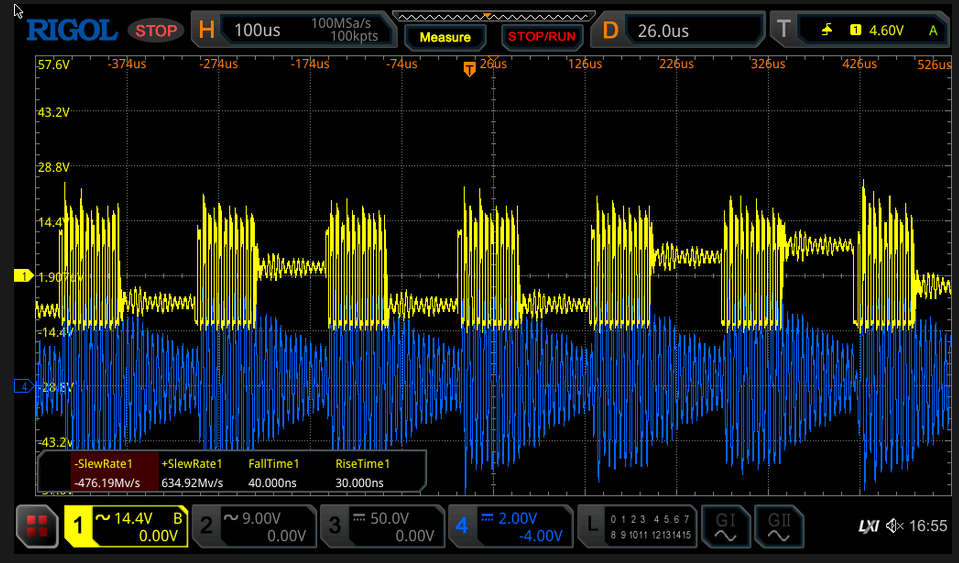Click the 100MSa/s sample rate readout

click(341, 23)
